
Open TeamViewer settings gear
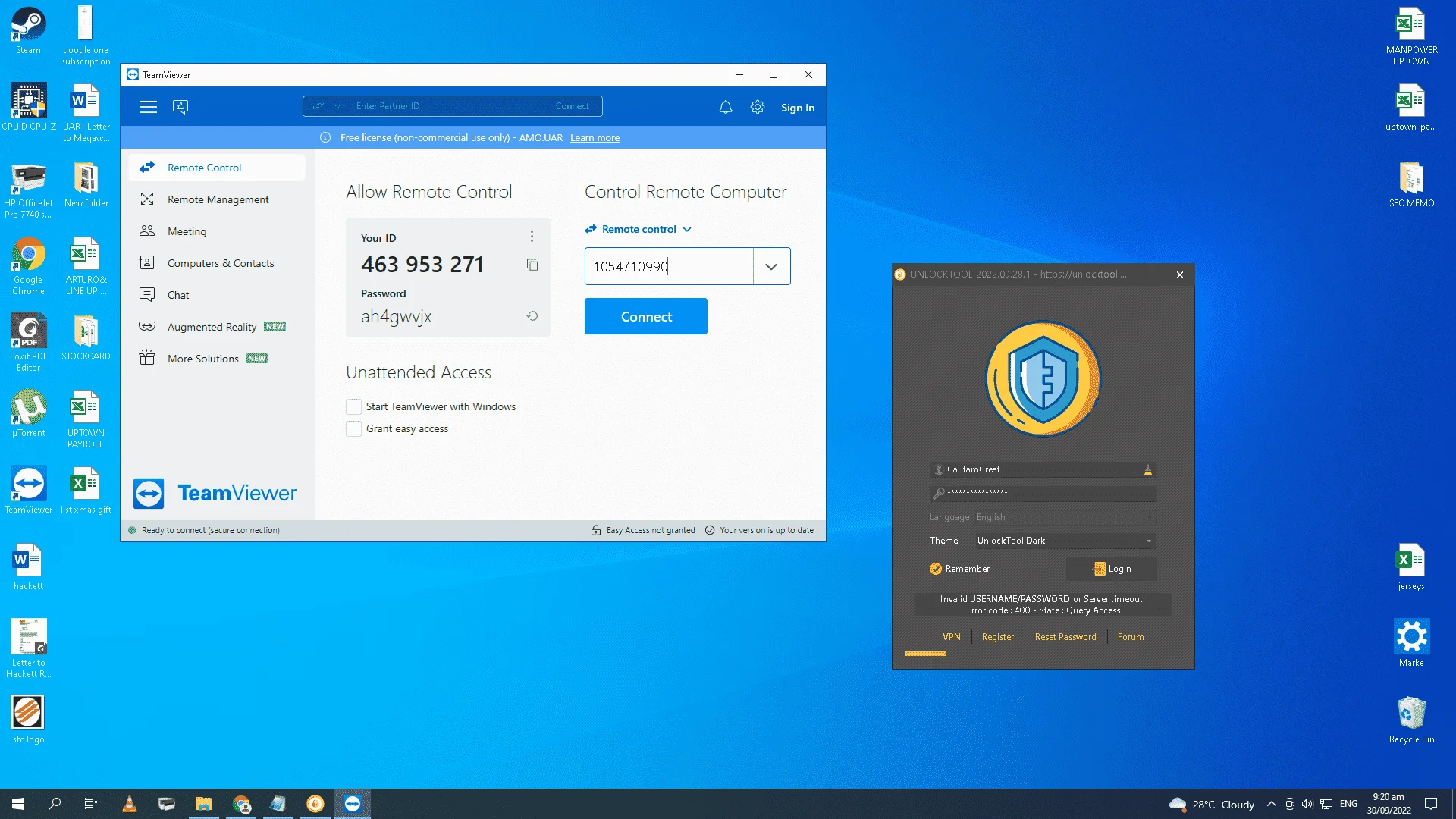tap(758, 108)
